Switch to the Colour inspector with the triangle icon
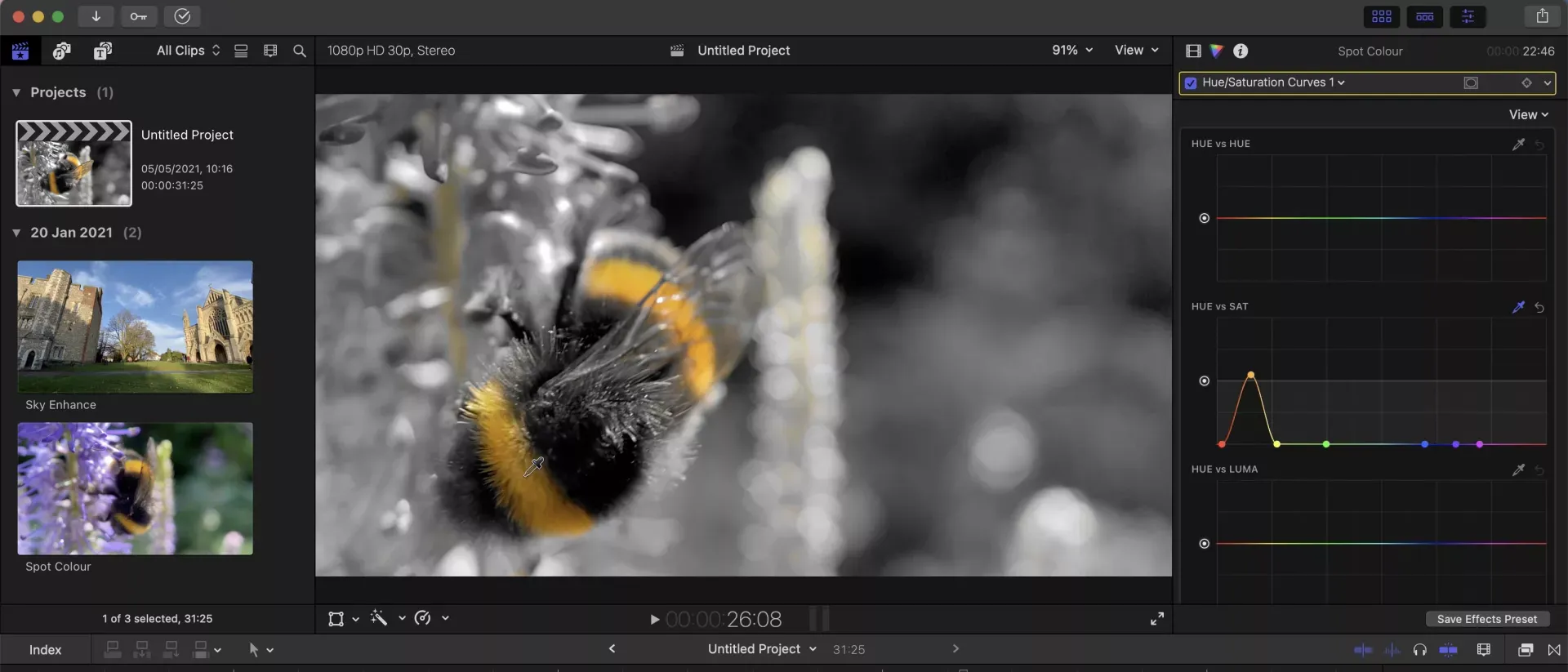This screenshot has height=672, width=1568. [1217, 51]
